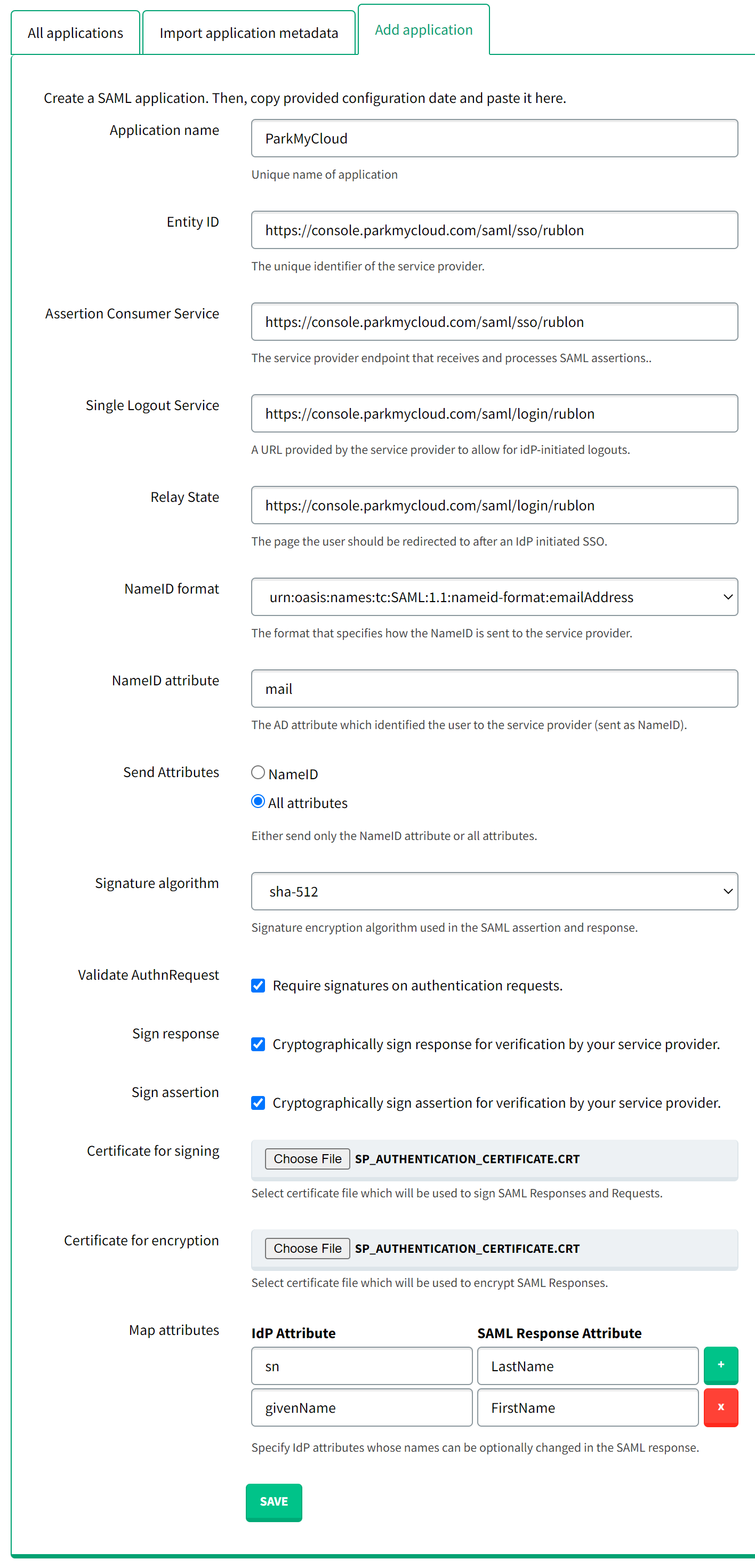Focus the Entity ID text field
Viewport: 755px width, 1568px height.
[494, 230]
